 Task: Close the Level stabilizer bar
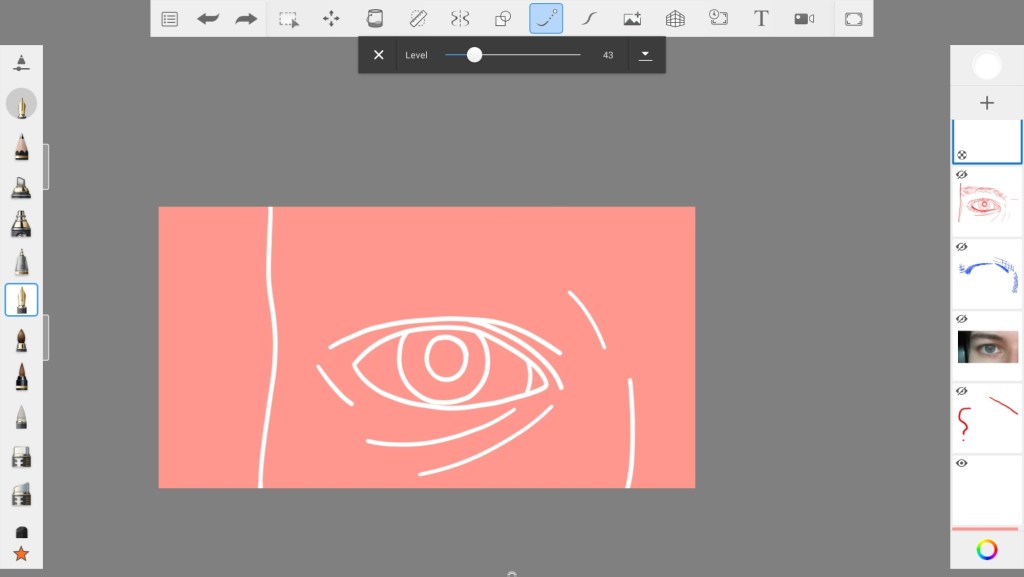379,55
